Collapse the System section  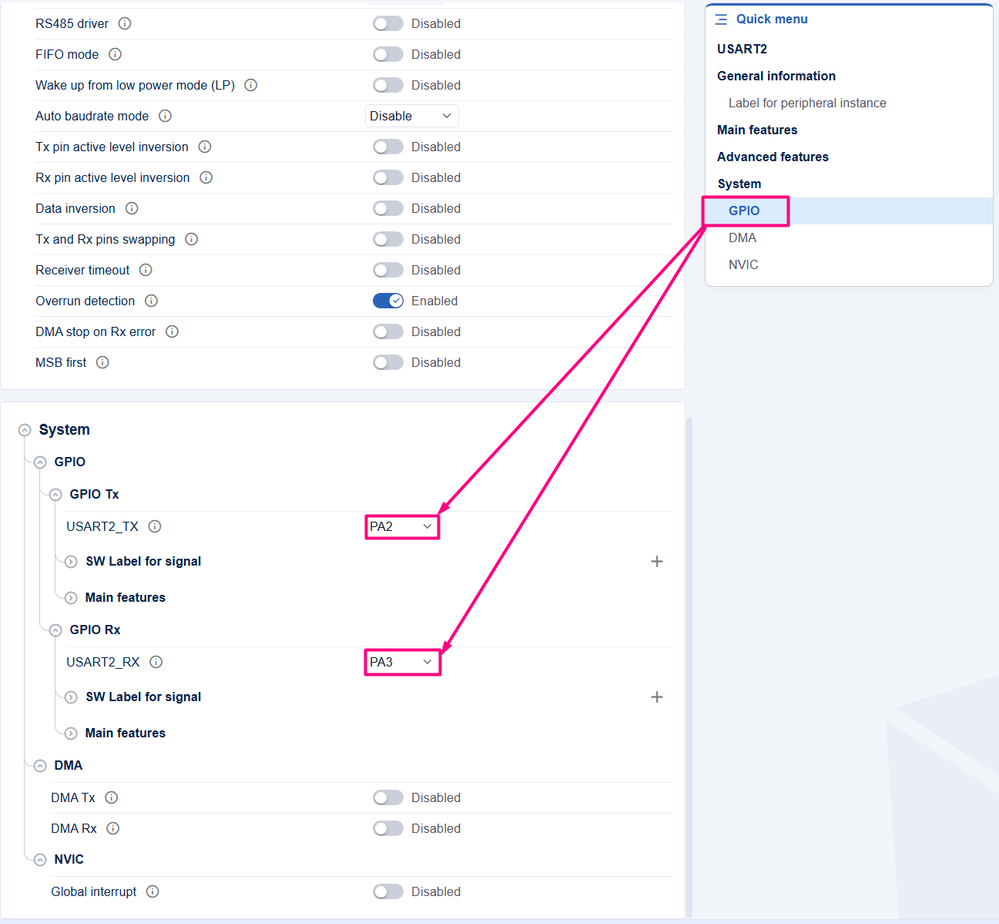pyautogui.click(x=24, y=430)
